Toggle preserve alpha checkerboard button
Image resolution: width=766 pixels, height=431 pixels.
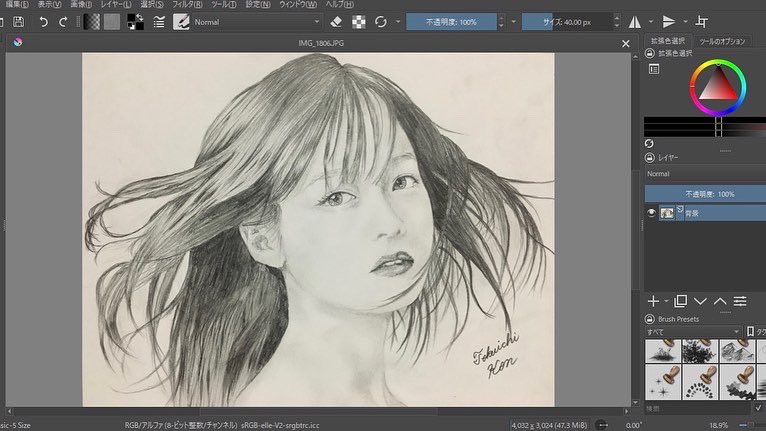click(359, 22)
